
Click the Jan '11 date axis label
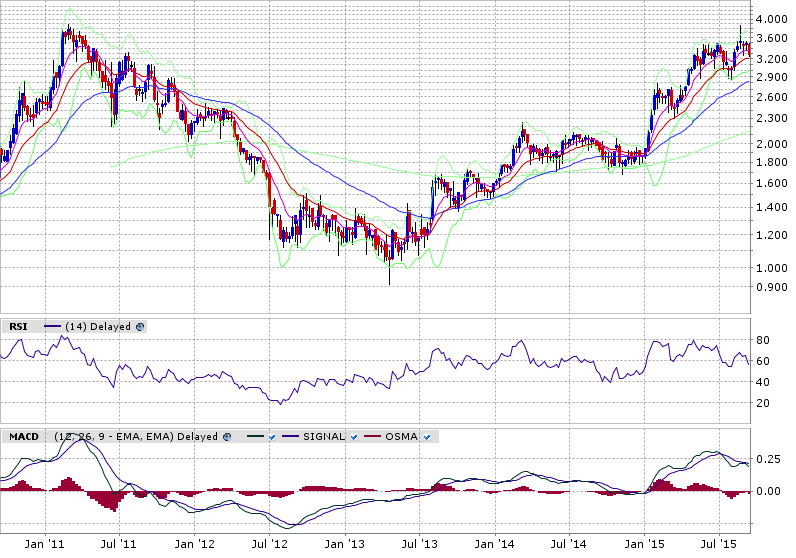[x=45, y=544]
